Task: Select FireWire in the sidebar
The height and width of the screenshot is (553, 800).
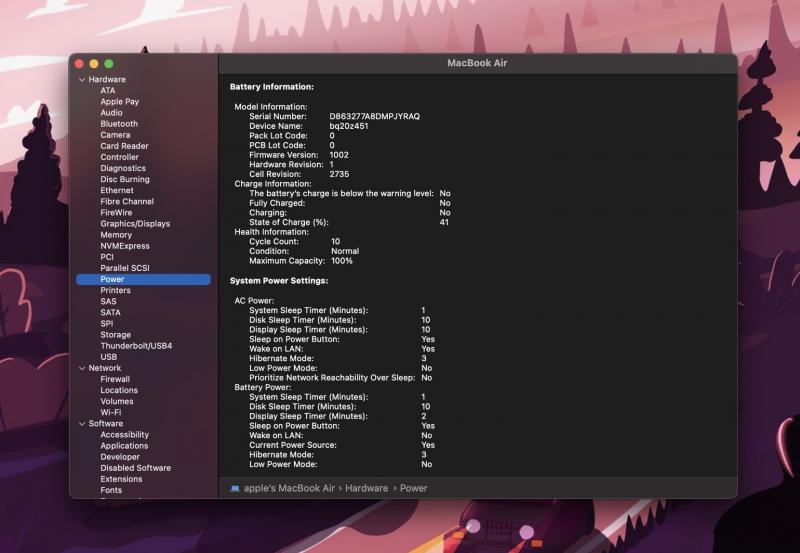Action: [116, 213]
